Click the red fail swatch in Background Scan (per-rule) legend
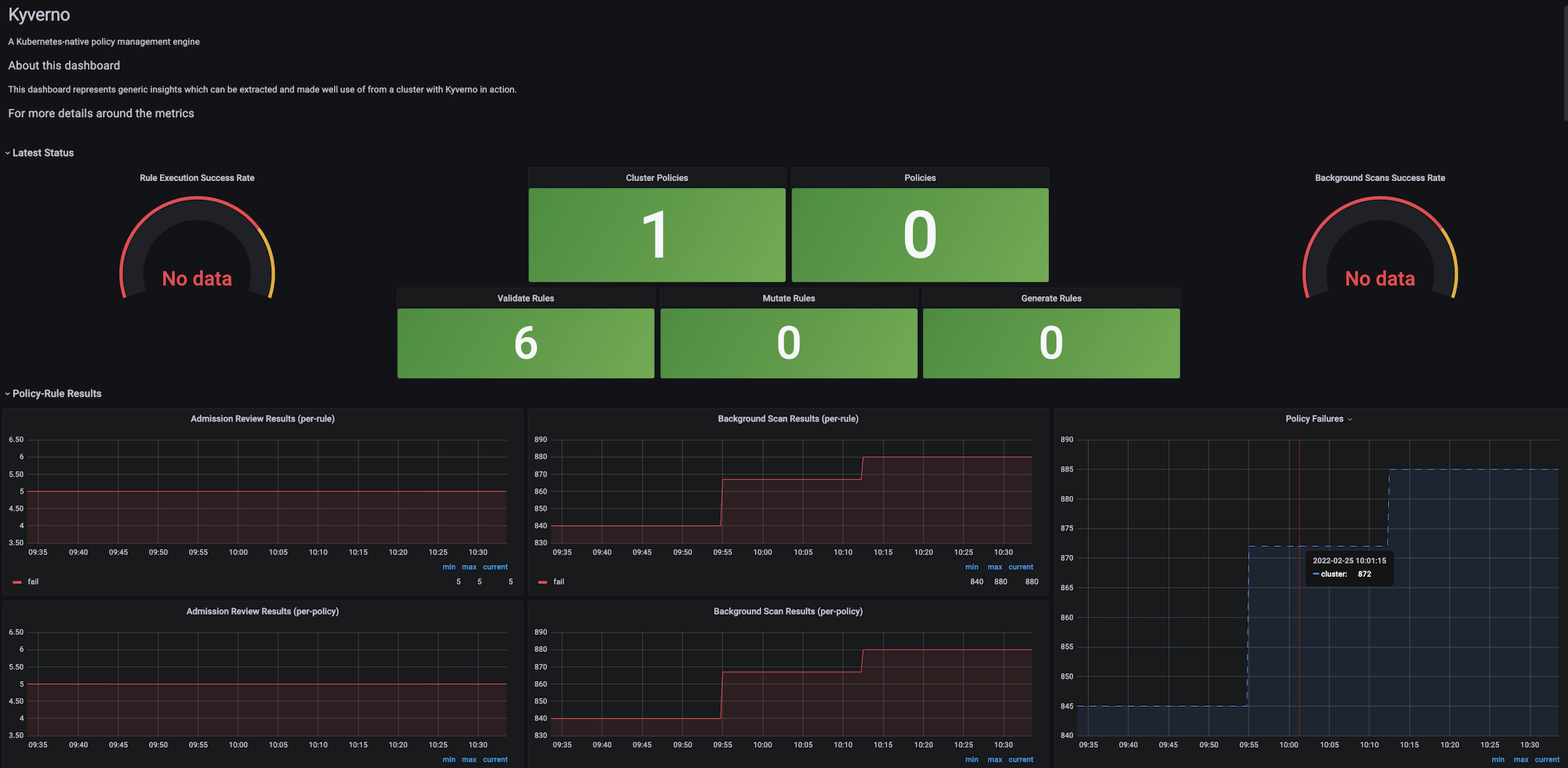Viewport: 1568px width, 768px height. tap(543, 582)
